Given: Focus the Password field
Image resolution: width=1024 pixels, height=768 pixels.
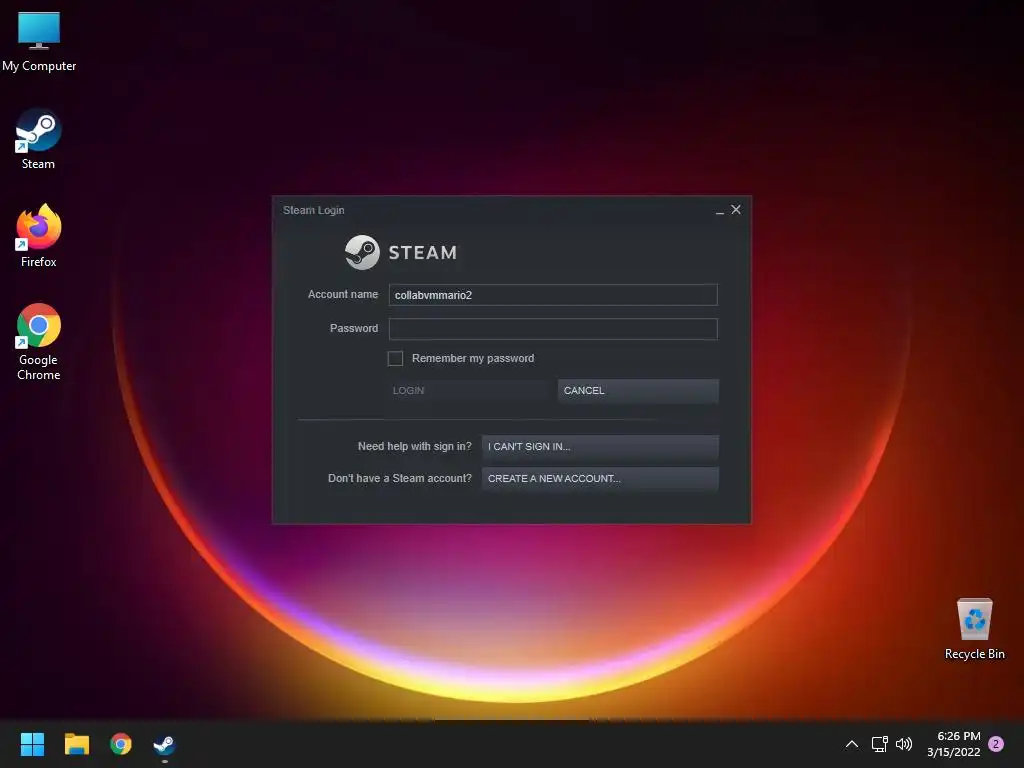Looking at the screenshot, I should (553, 328).
